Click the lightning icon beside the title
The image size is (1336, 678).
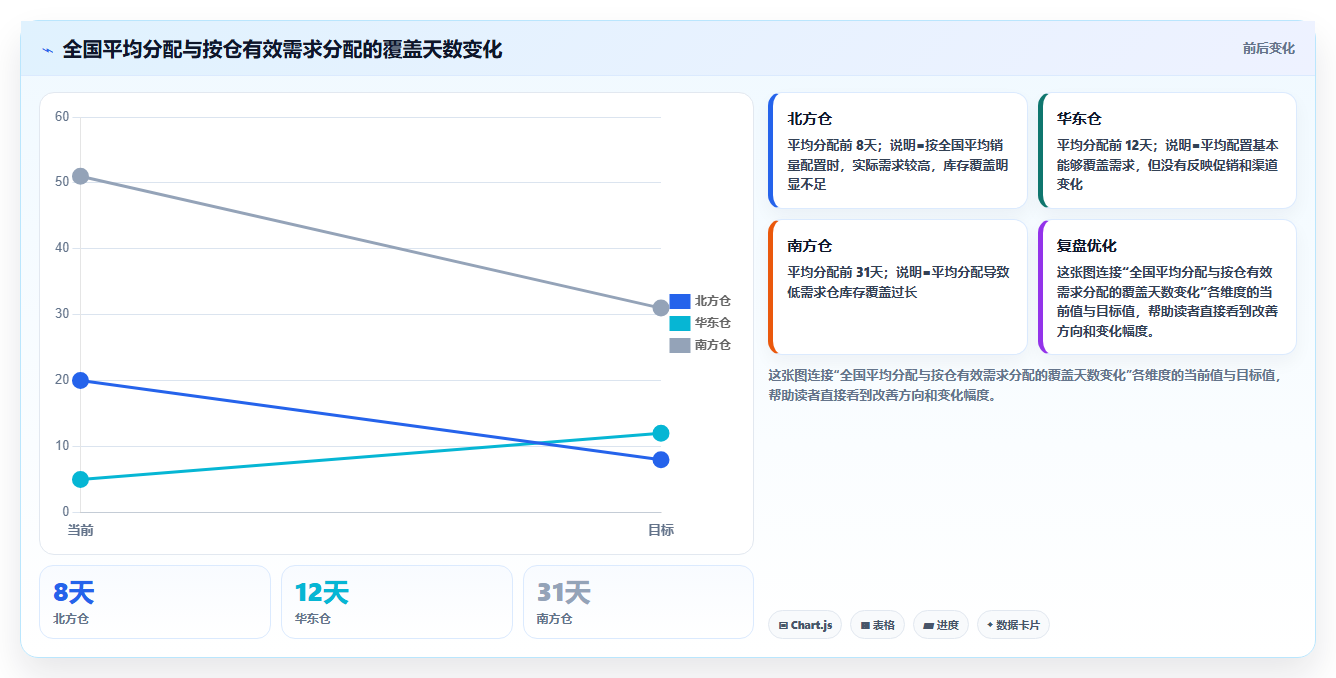47,49
